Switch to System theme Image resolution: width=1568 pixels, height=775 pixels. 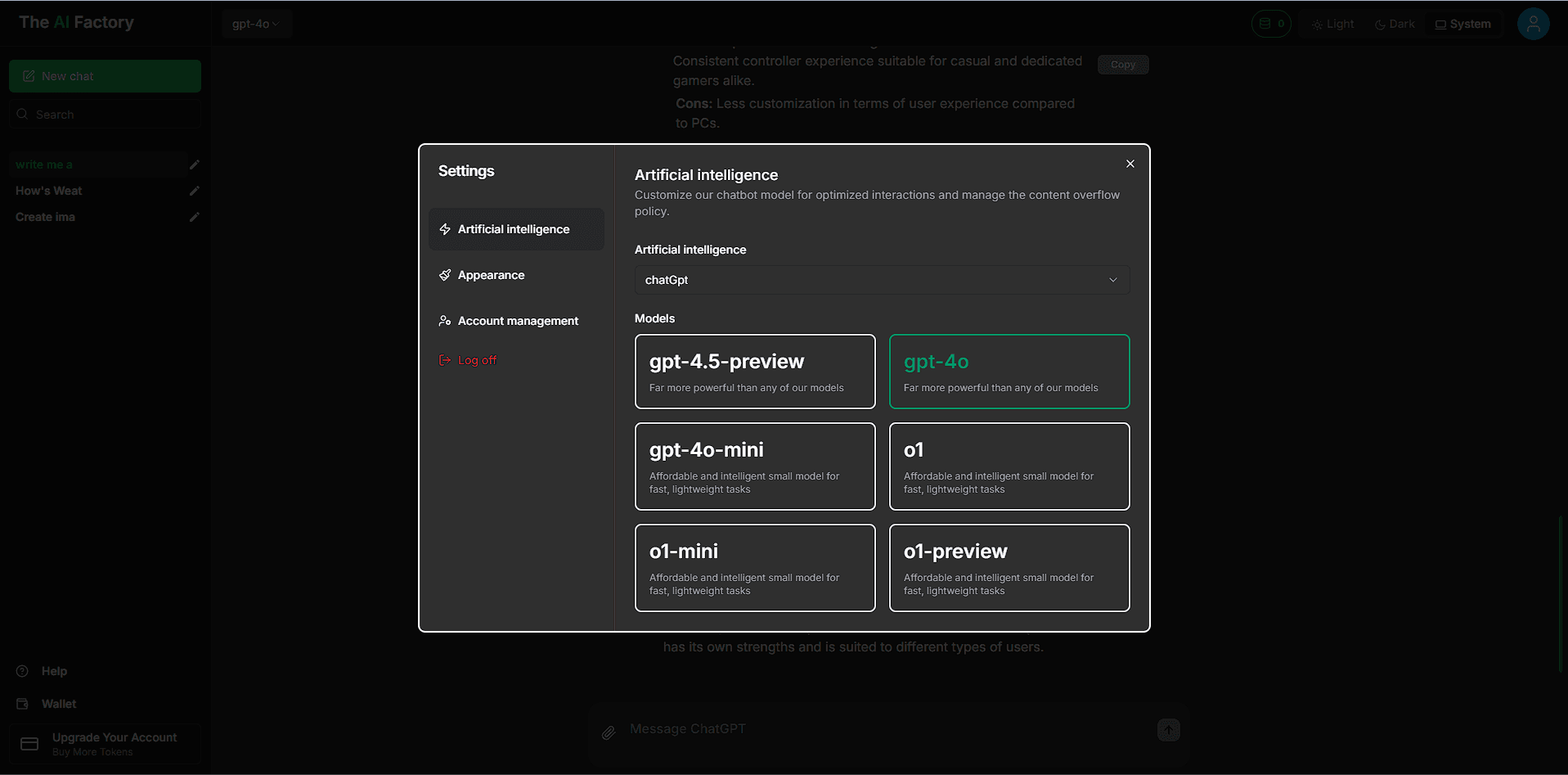(1463, 25)
